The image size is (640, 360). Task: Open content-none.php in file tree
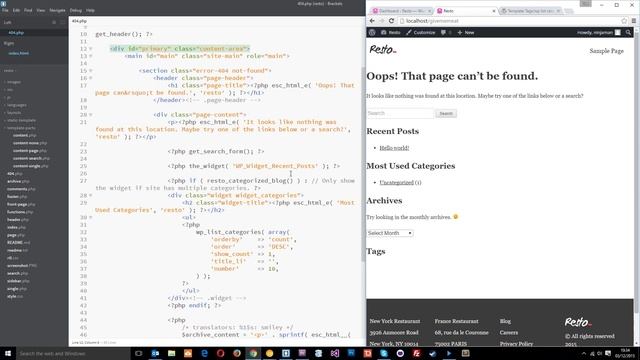(29, 143)
